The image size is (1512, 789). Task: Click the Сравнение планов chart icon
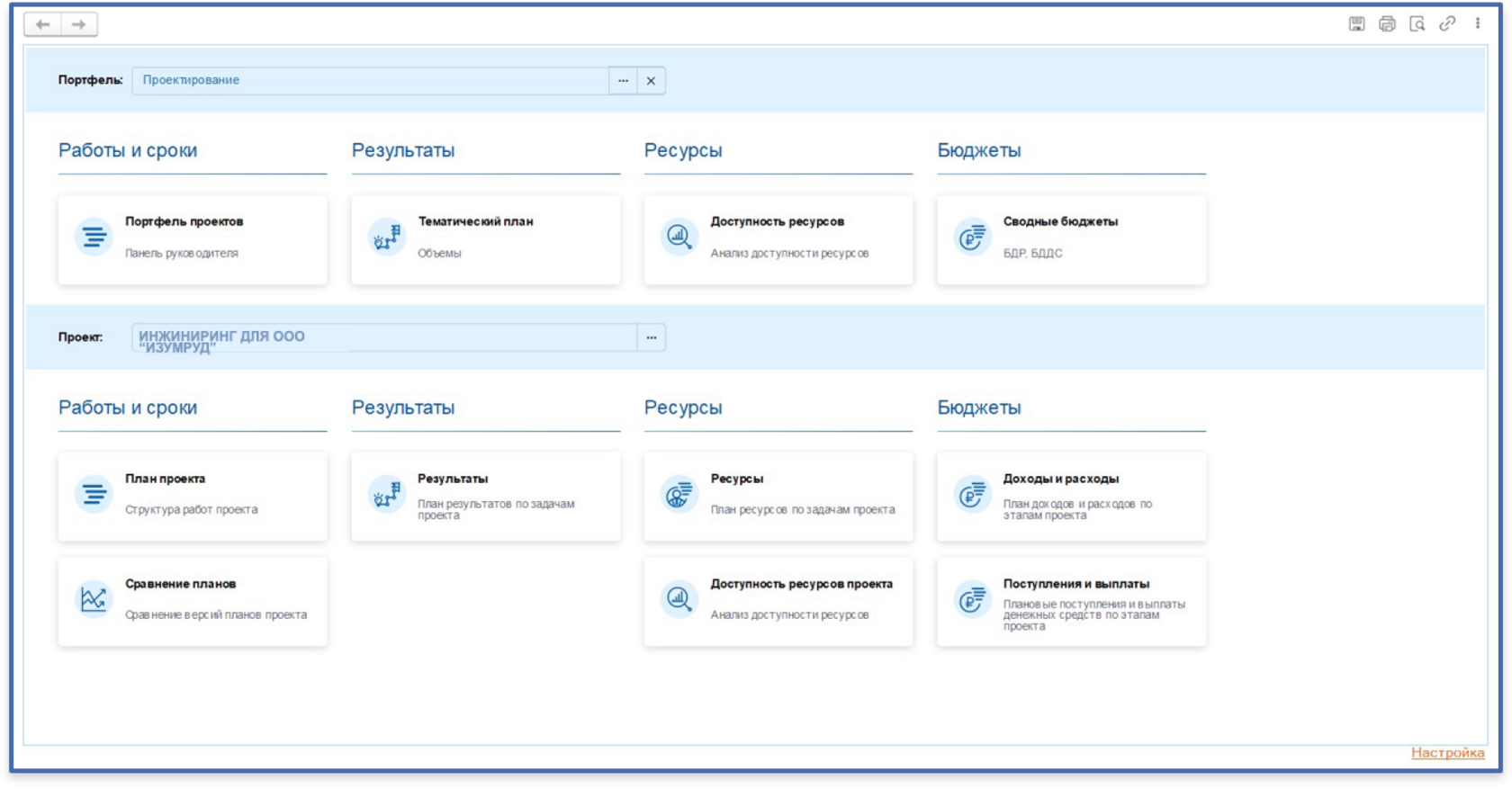(94, 599)
